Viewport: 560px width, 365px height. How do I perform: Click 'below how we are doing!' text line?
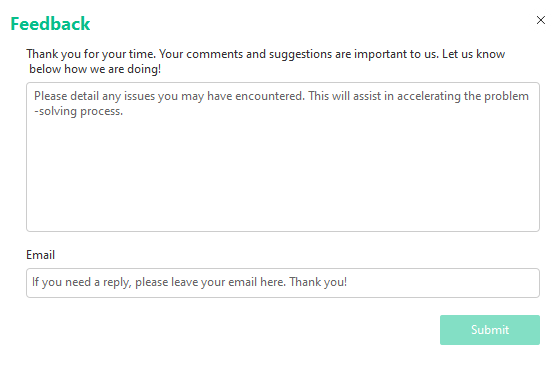coord(95,69)
